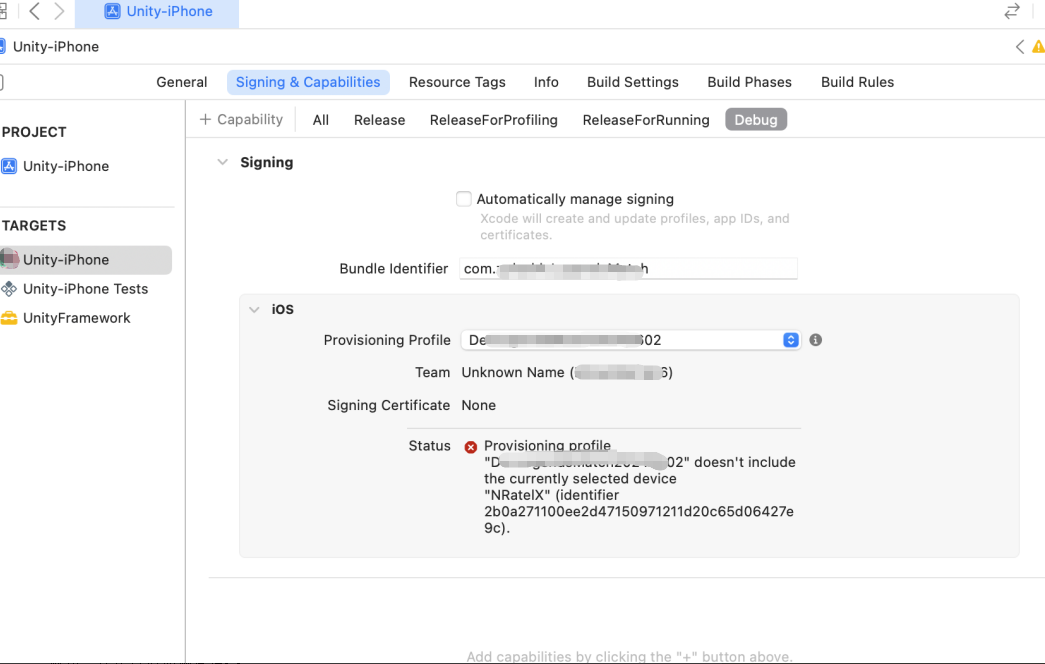Open the Provisioning Profile dropdown
This screenshot has width=1045, height=664.
(x=630, y=340)
